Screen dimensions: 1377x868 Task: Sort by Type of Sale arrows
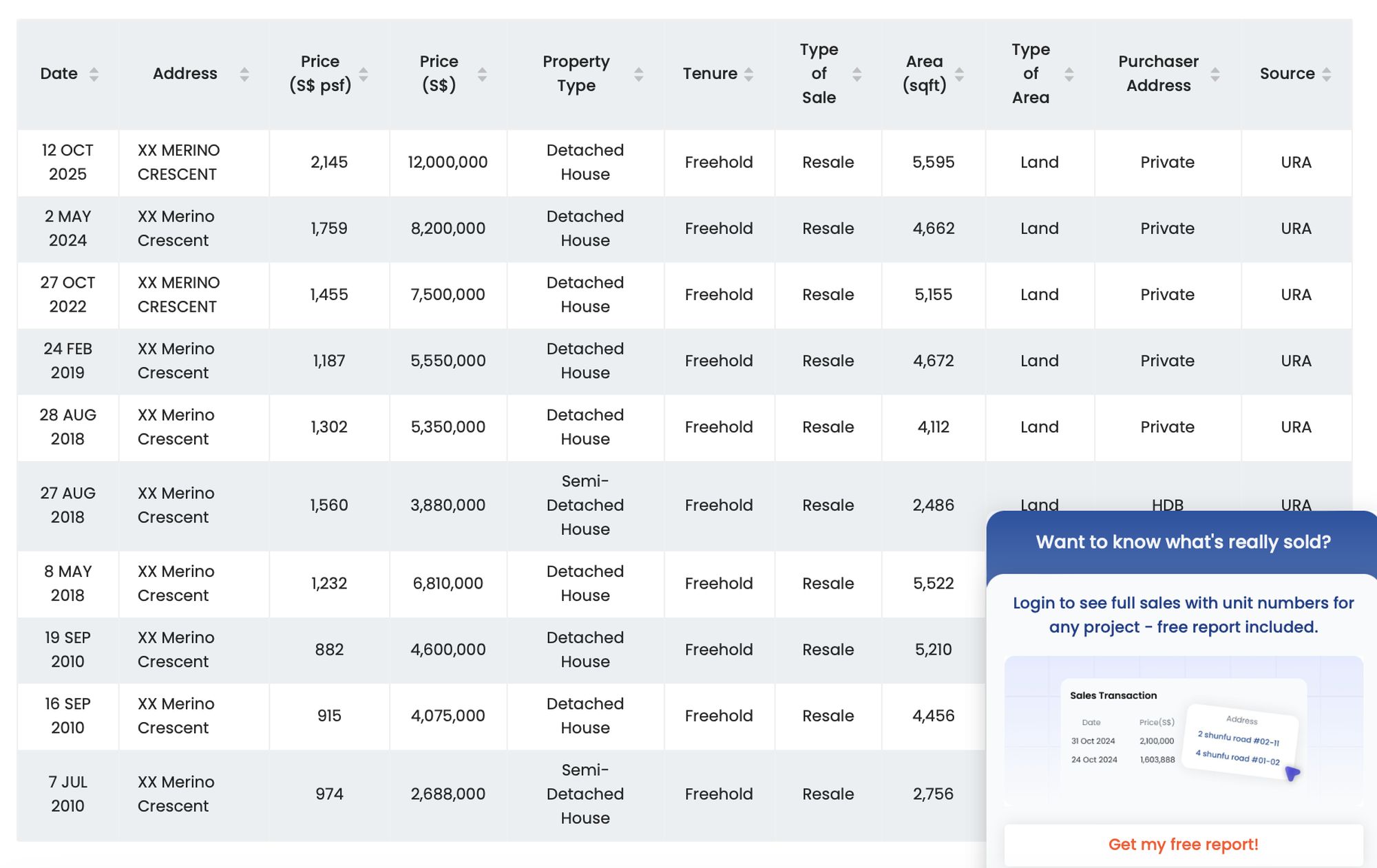pyautogui.click(x=856, y=74)
